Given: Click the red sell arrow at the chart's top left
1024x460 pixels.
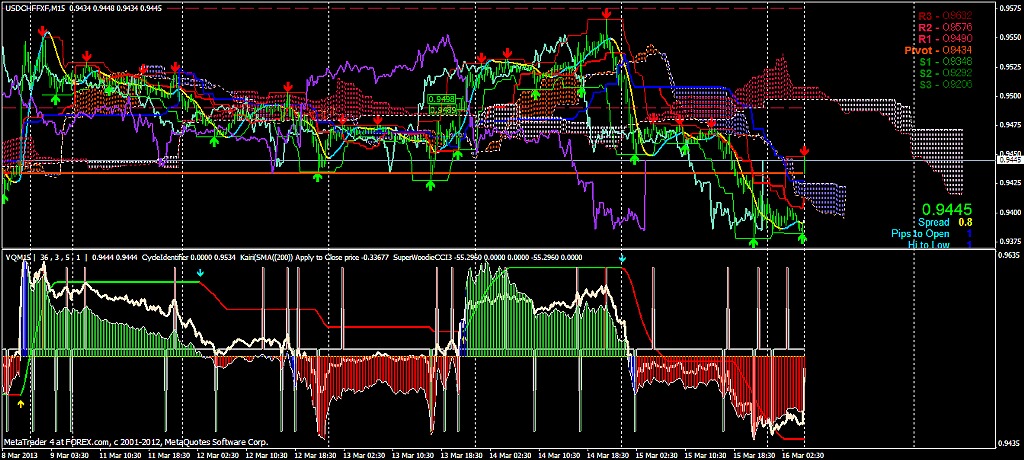Looking at the screenshot, I should click(x=42, y=31).
